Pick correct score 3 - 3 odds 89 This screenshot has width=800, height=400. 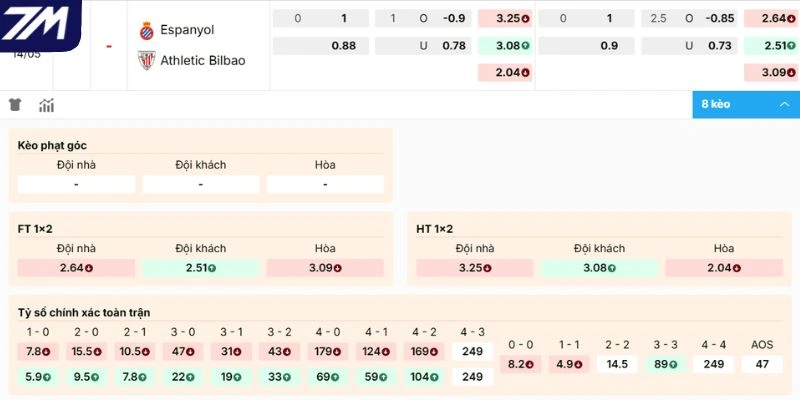point(665,364)
